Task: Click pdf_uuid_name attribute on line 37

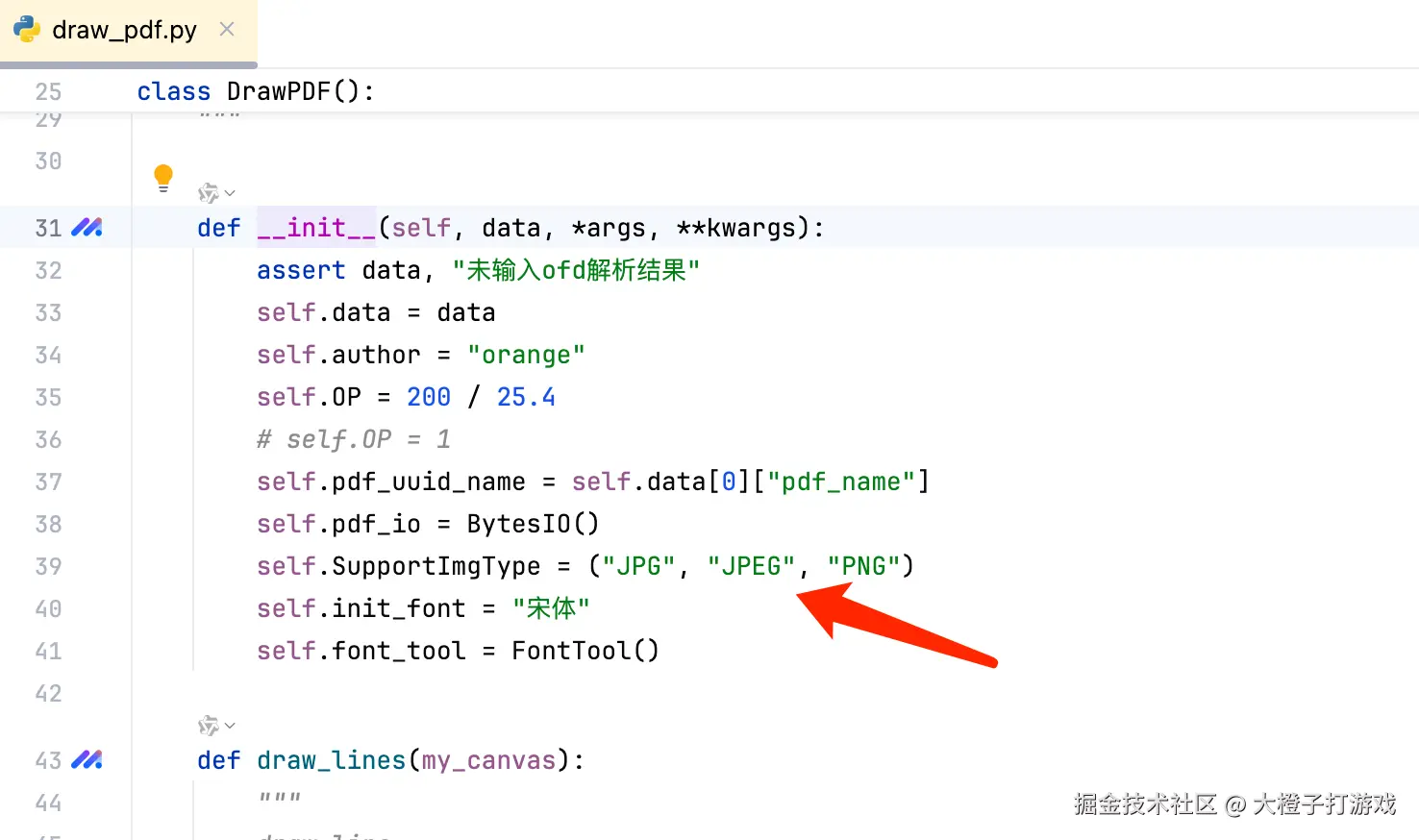Action: 429,482
